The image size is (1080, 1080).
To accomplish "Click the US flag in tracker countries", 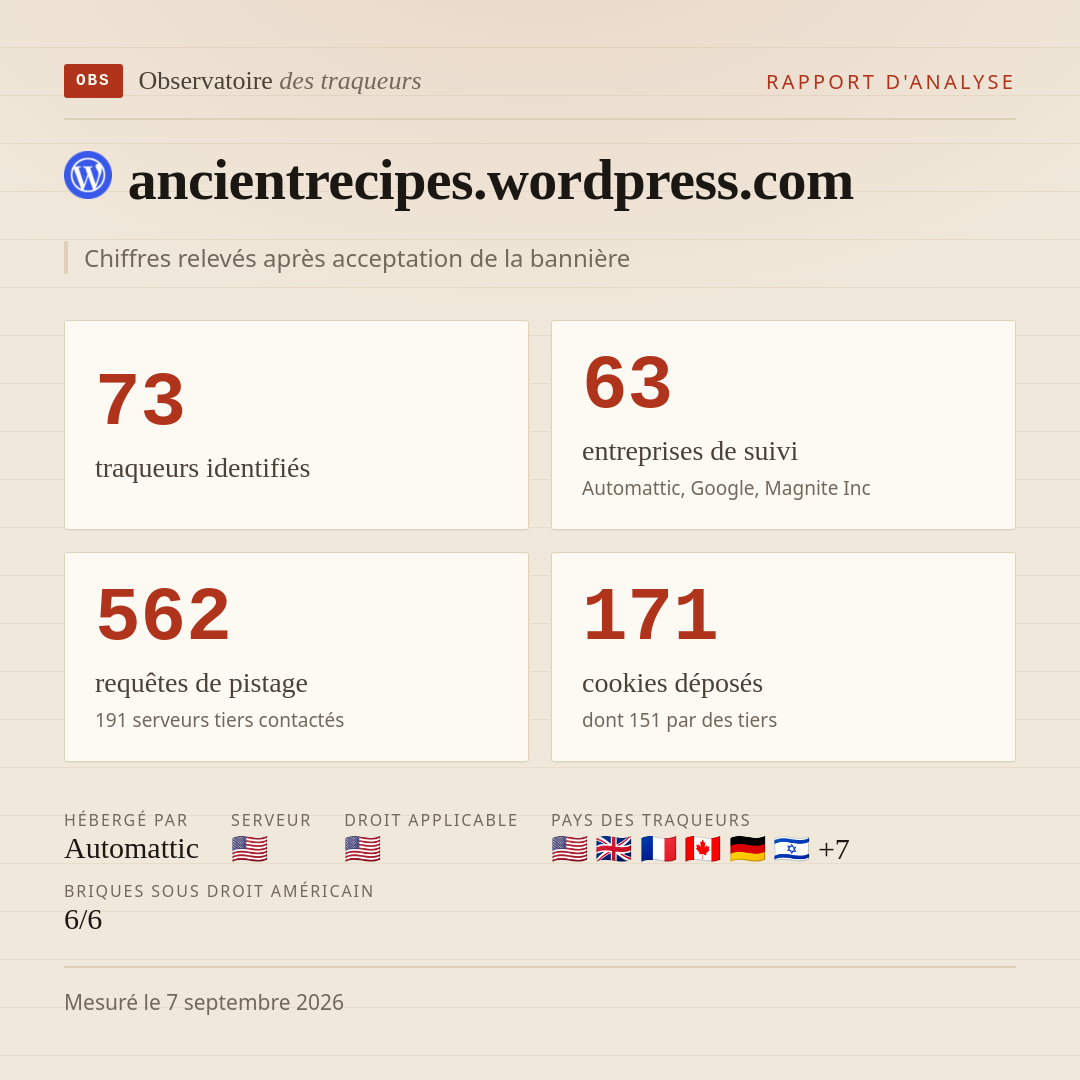I will 570,849.
